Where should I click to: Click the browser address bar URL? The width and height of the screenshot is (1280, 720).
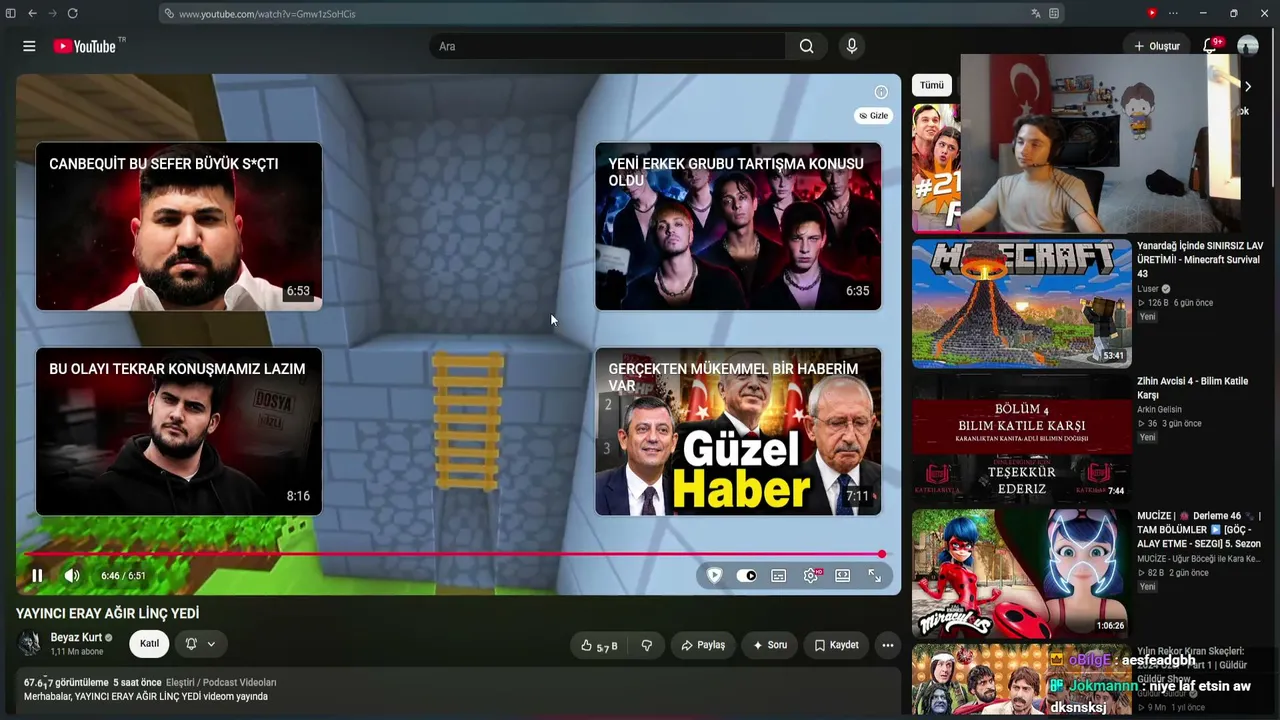267,14
